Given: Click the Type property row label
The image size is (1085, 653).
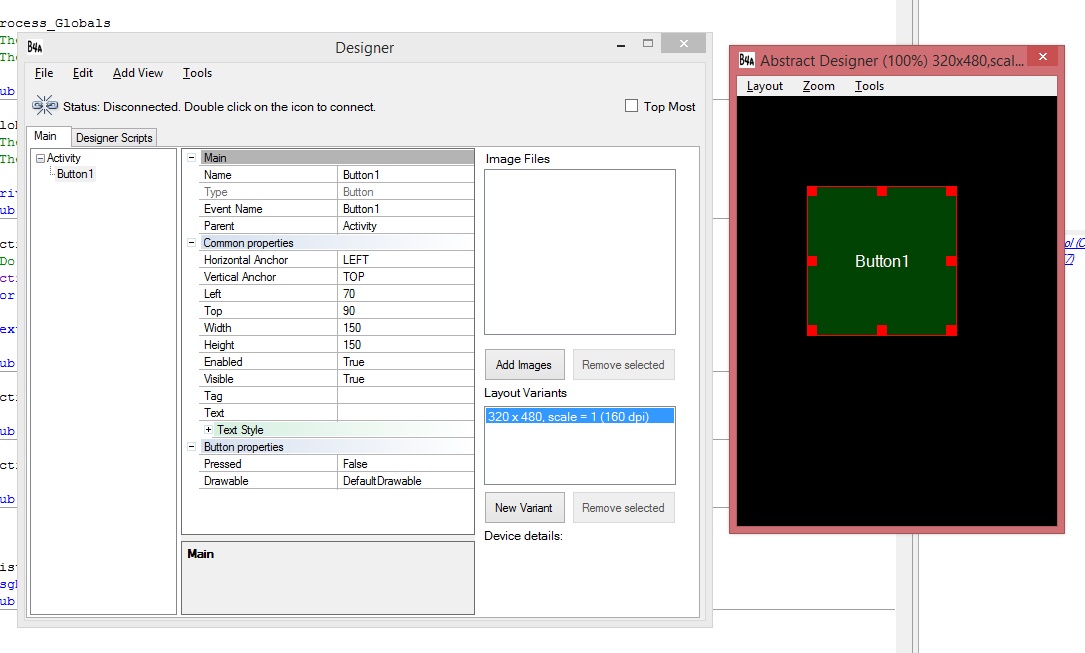Looking at the screenshot, I should coord(215,192).
